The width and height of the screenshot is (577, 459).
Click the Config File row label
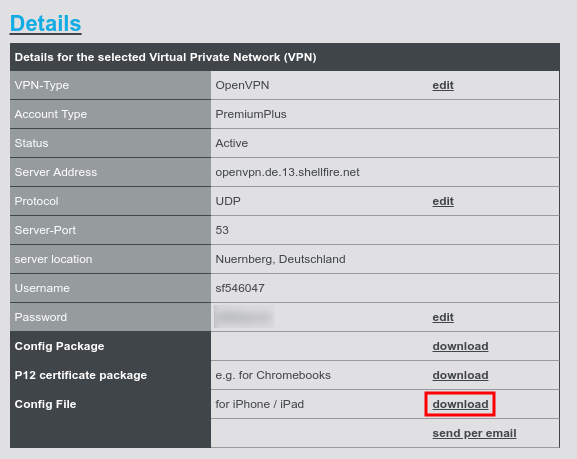45,404
